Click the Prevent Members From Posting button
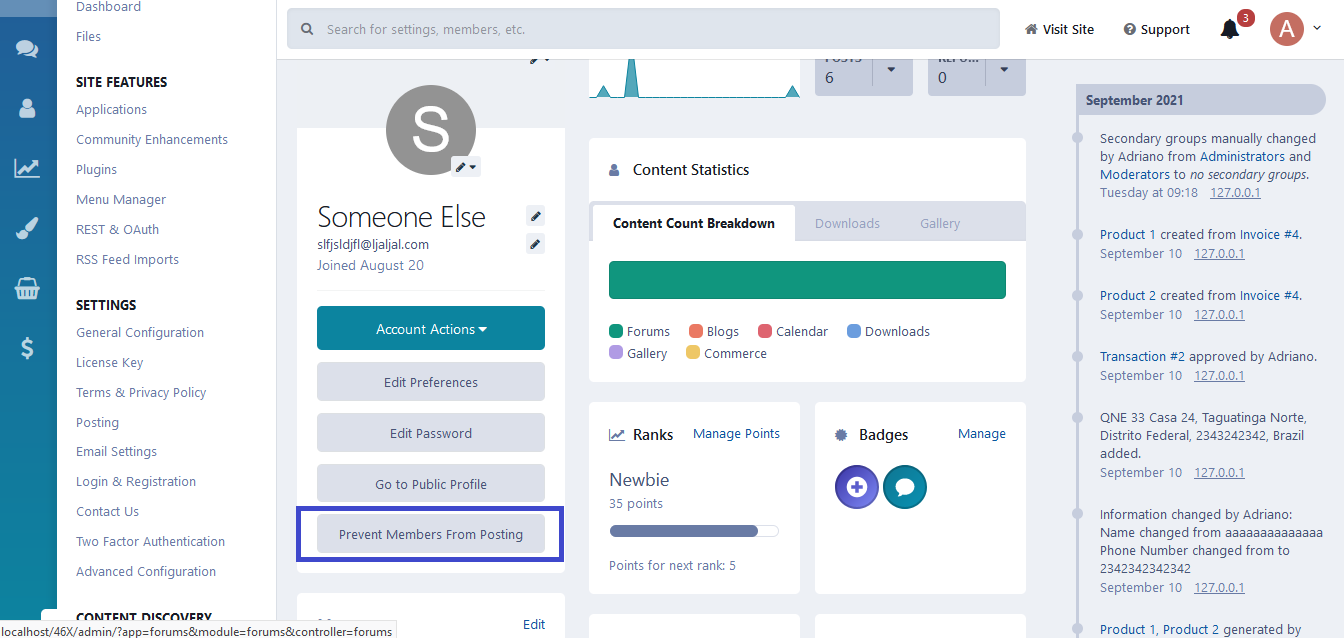 tap(431, 534)
